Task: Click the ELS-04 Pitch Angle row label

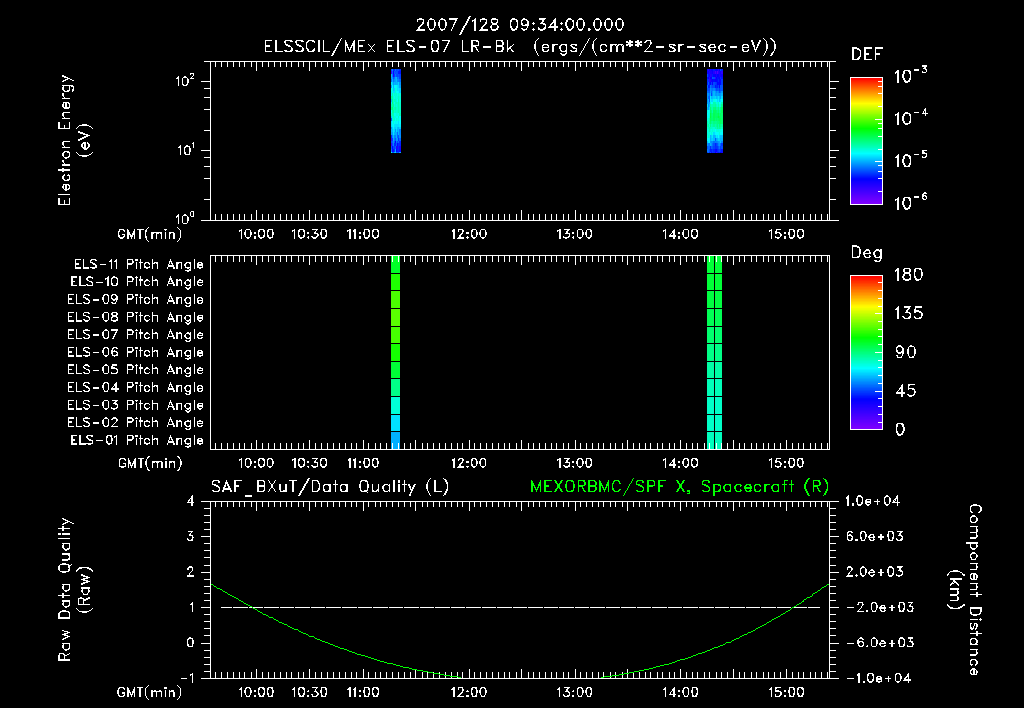Action: click(136, 387)
